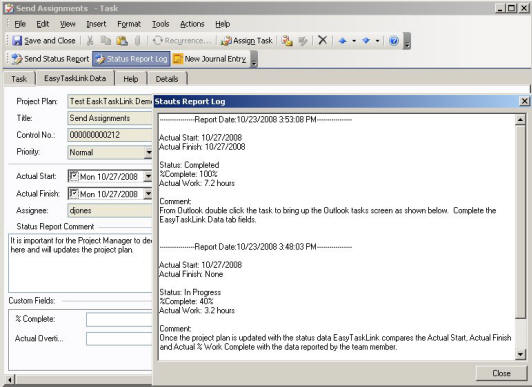This screenshot has width=532, height=387.
Task: Click Report Date 3:53:08 PM line
Action: tap(255, 119)
